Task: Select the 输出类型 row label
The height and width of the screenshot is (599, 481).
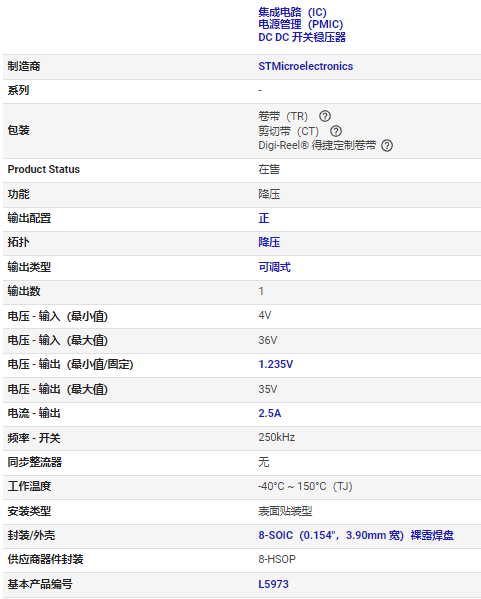Action: (x=29, y=267)
